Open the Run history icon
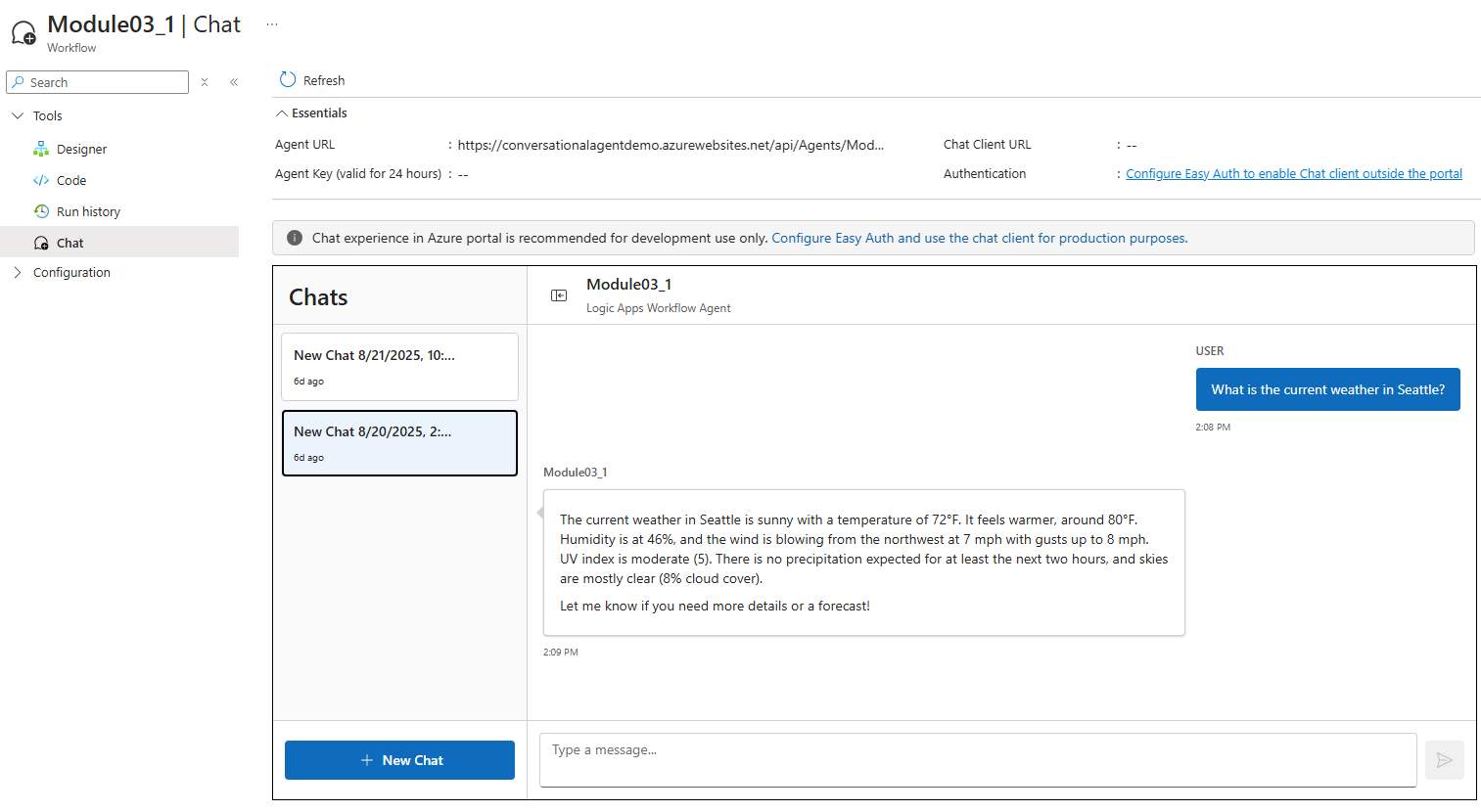 [x=42, y=210]
